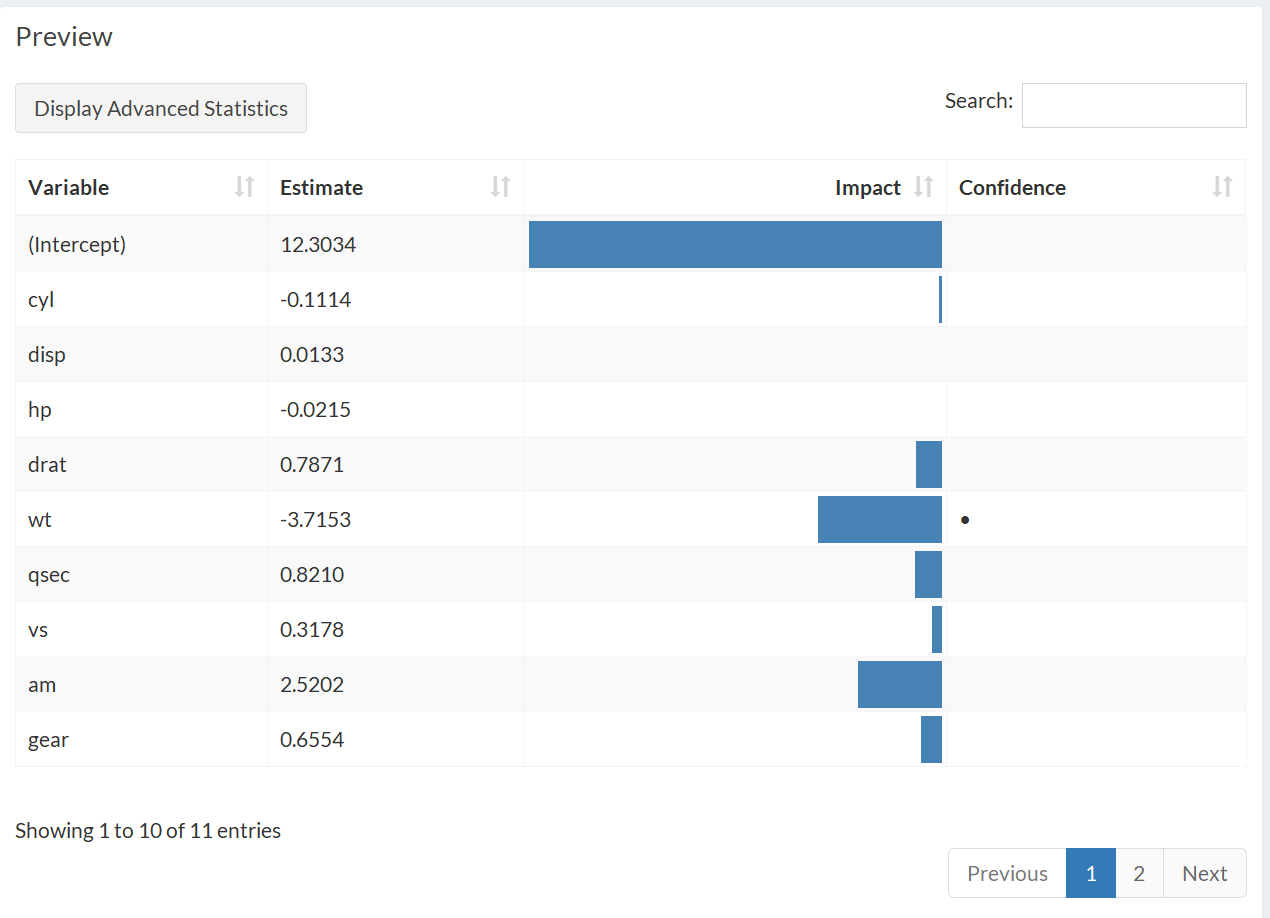The image size is (1270, 918).
Task: Click the am variable impact bar
Action: tap(900, 684)
